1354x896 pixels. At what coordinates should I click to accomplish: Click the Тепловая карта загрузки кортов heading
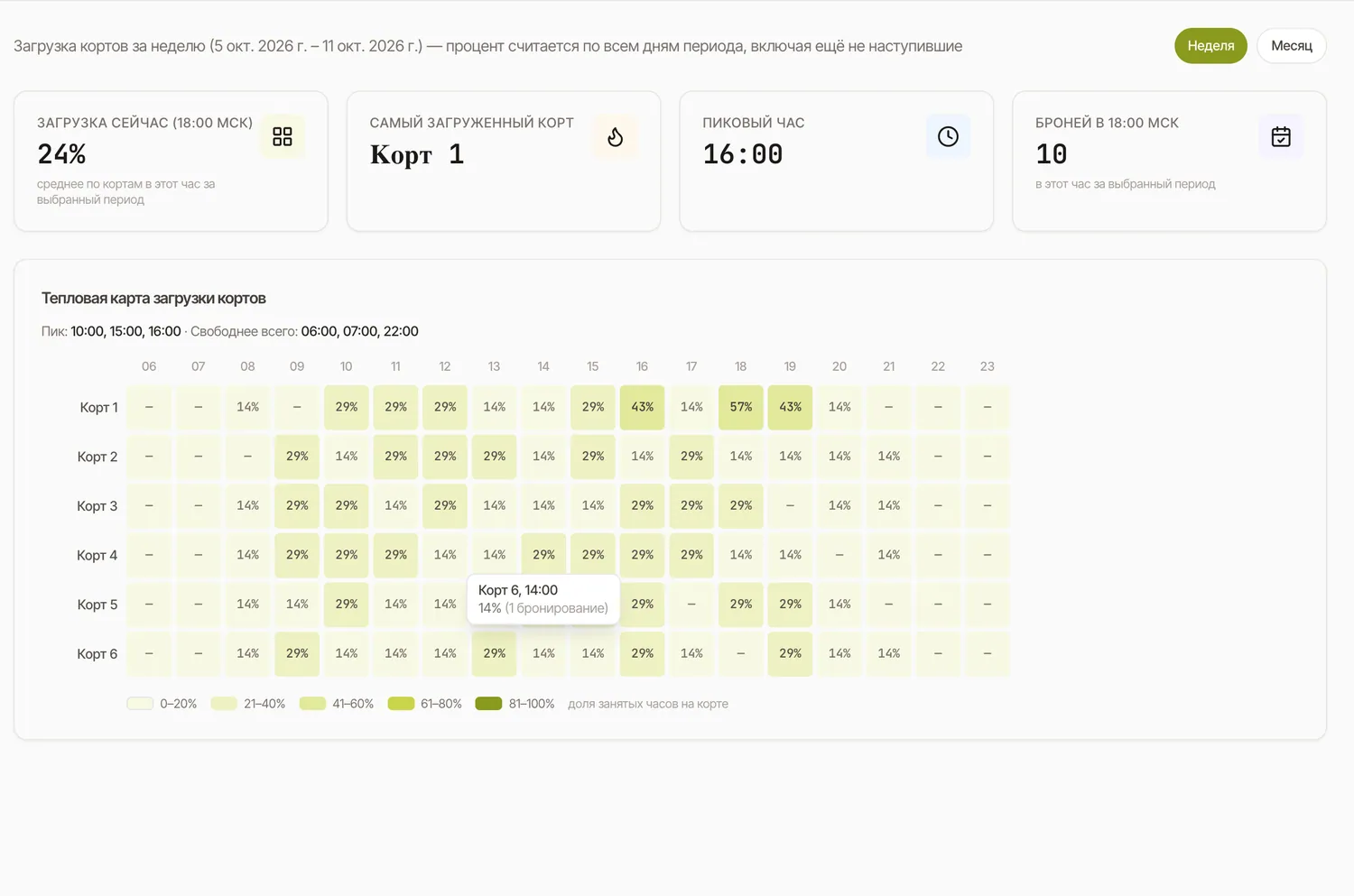(153, 299)
